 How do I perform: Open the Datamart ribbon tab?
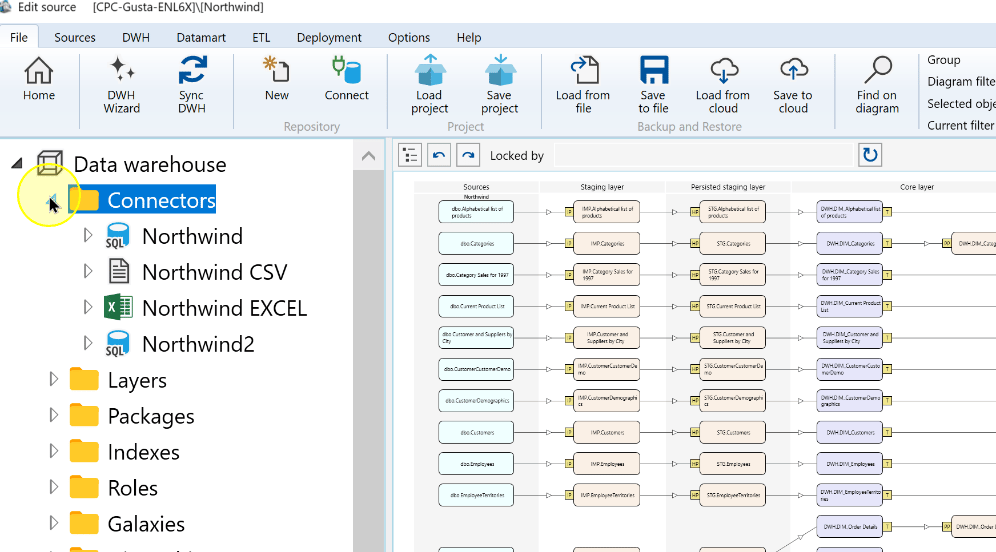201,37
